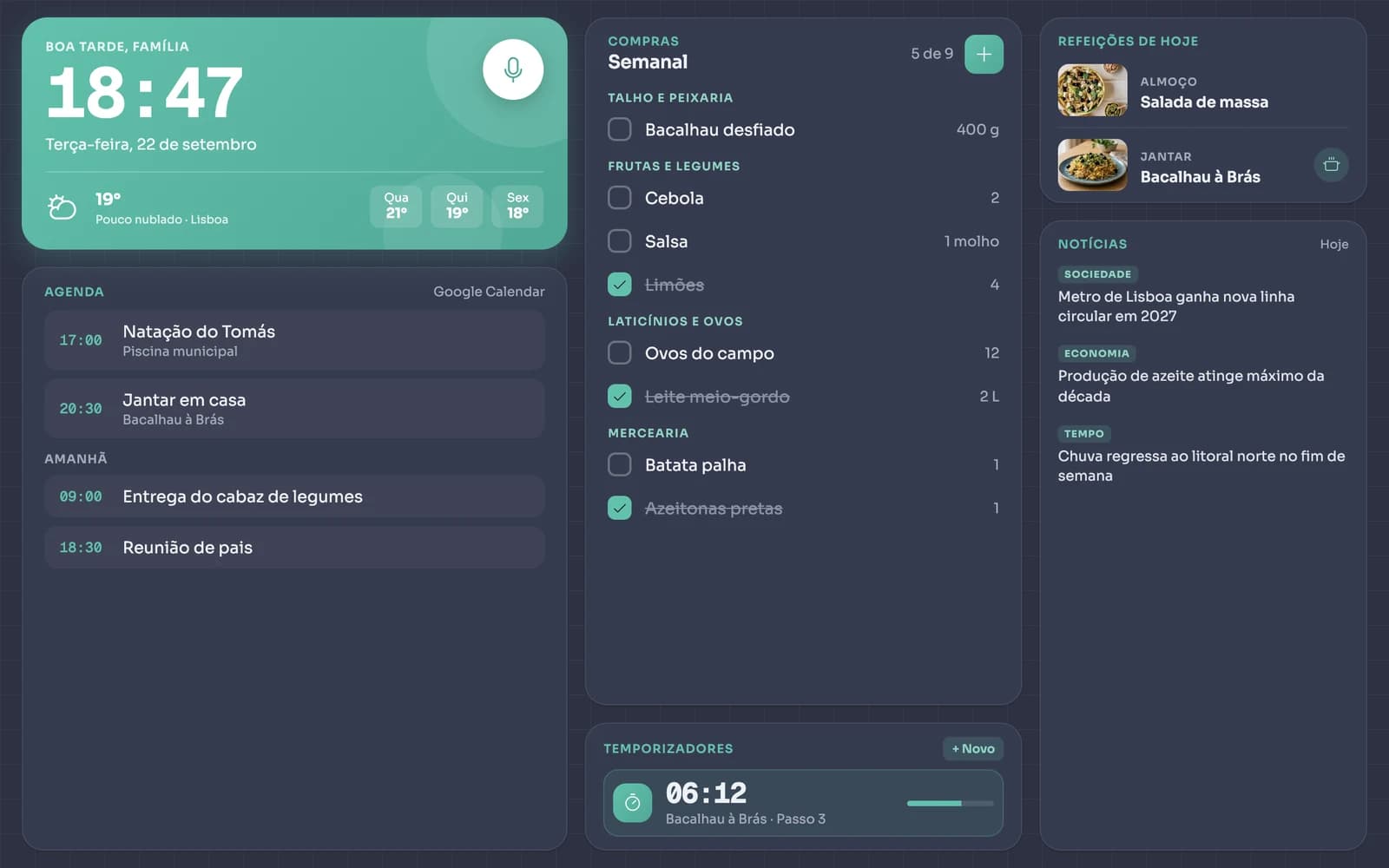Open Natação do Tomás event
The width and height of the screenshot is (1389, 868).
pos(294,340)
